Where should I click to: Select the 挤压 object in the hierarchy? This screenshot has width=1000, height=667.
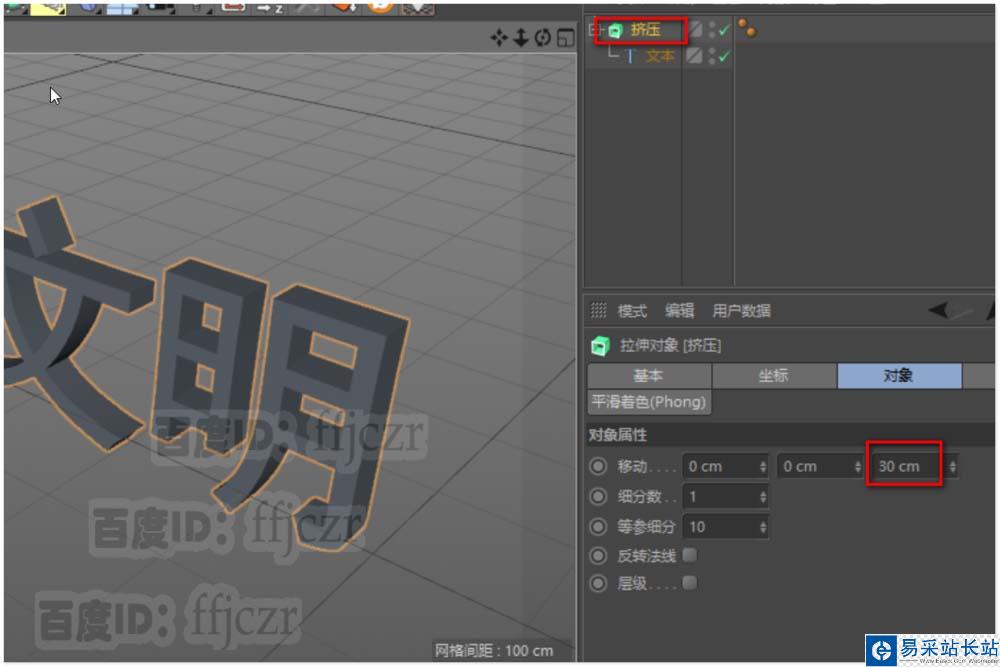(x=645, y=30)
